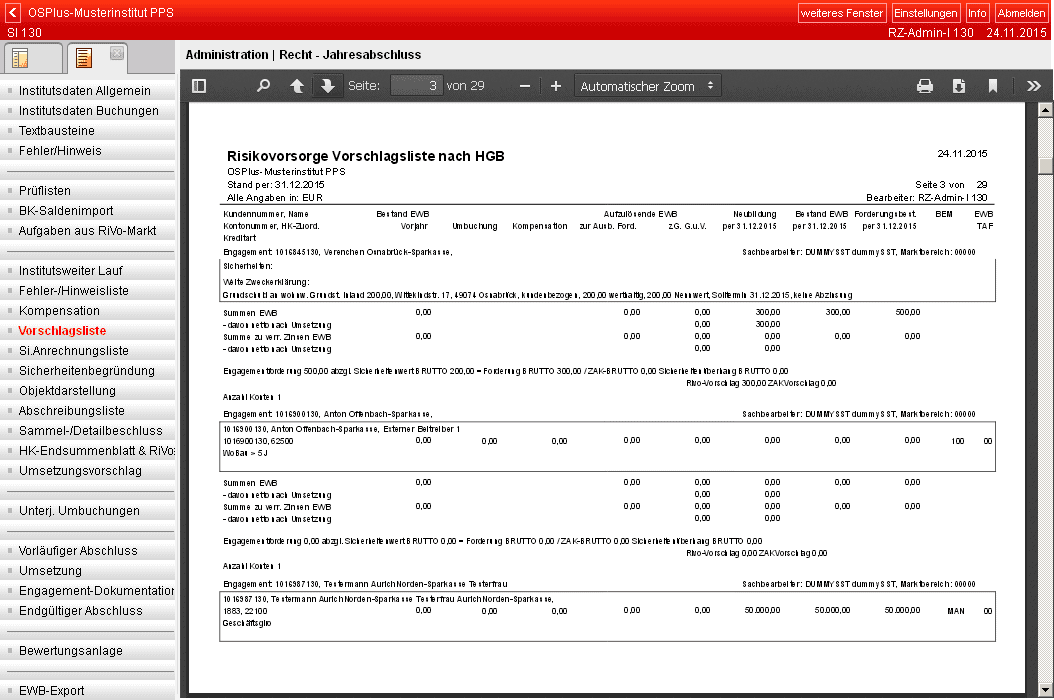Open the PDF search magnifier
Image resolution: width=1054 pixels, height=700 pixels.
pyautogui.click(x=264, y=86)
